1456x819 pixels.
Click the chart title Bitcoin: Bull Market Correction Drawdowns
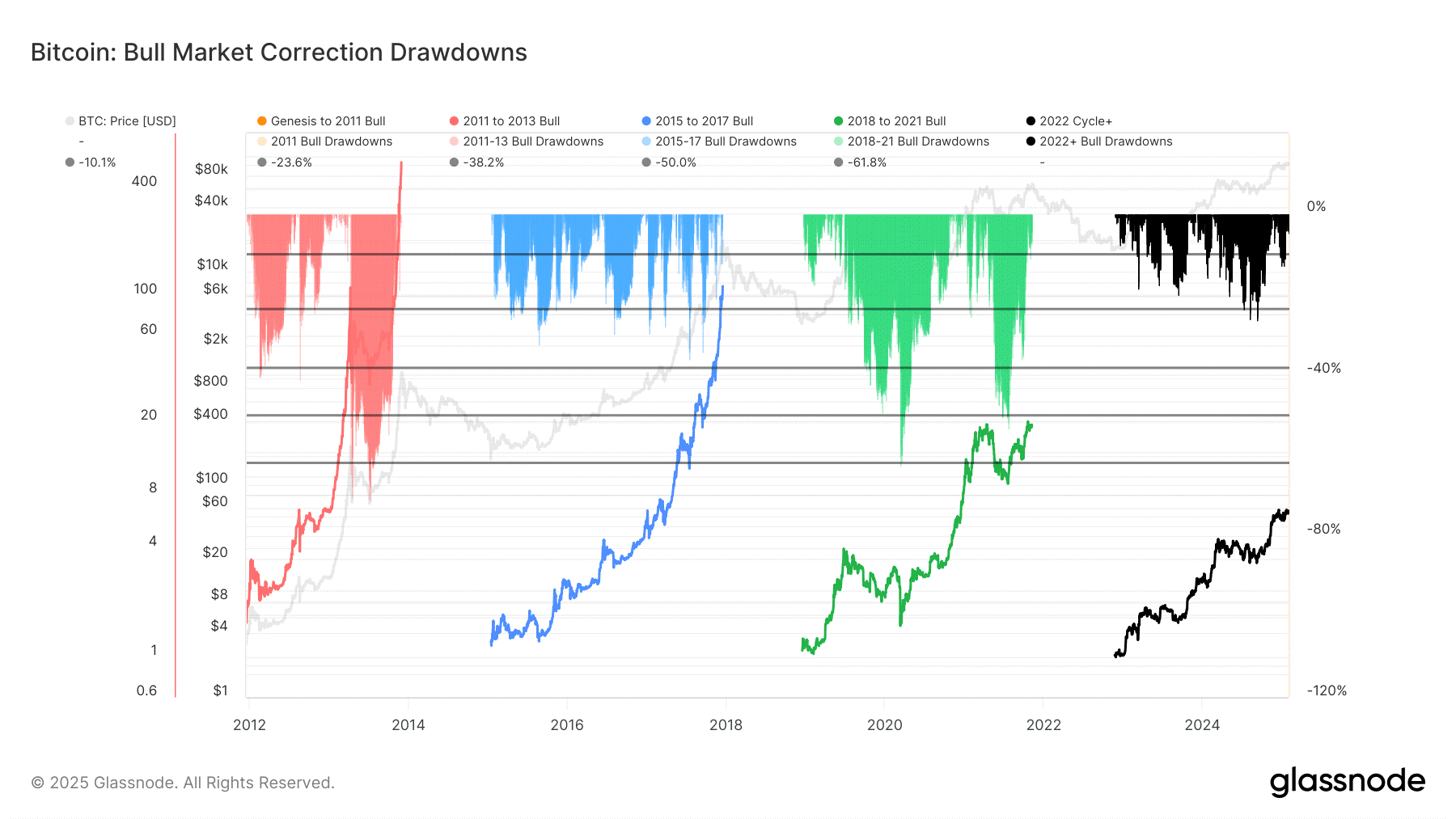pyautogui.click(x=279, y=52)
